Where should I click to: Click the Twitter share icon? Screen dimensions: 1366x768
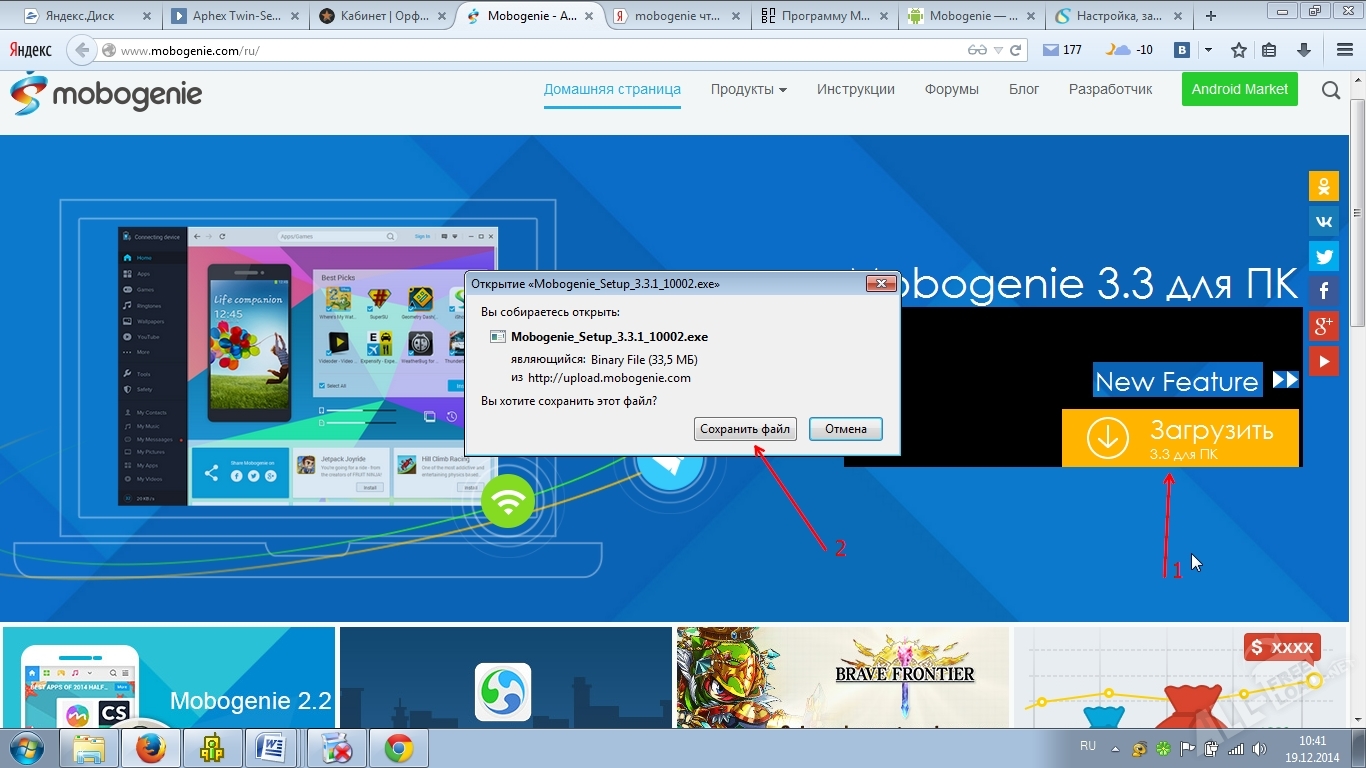[1324, 256]
